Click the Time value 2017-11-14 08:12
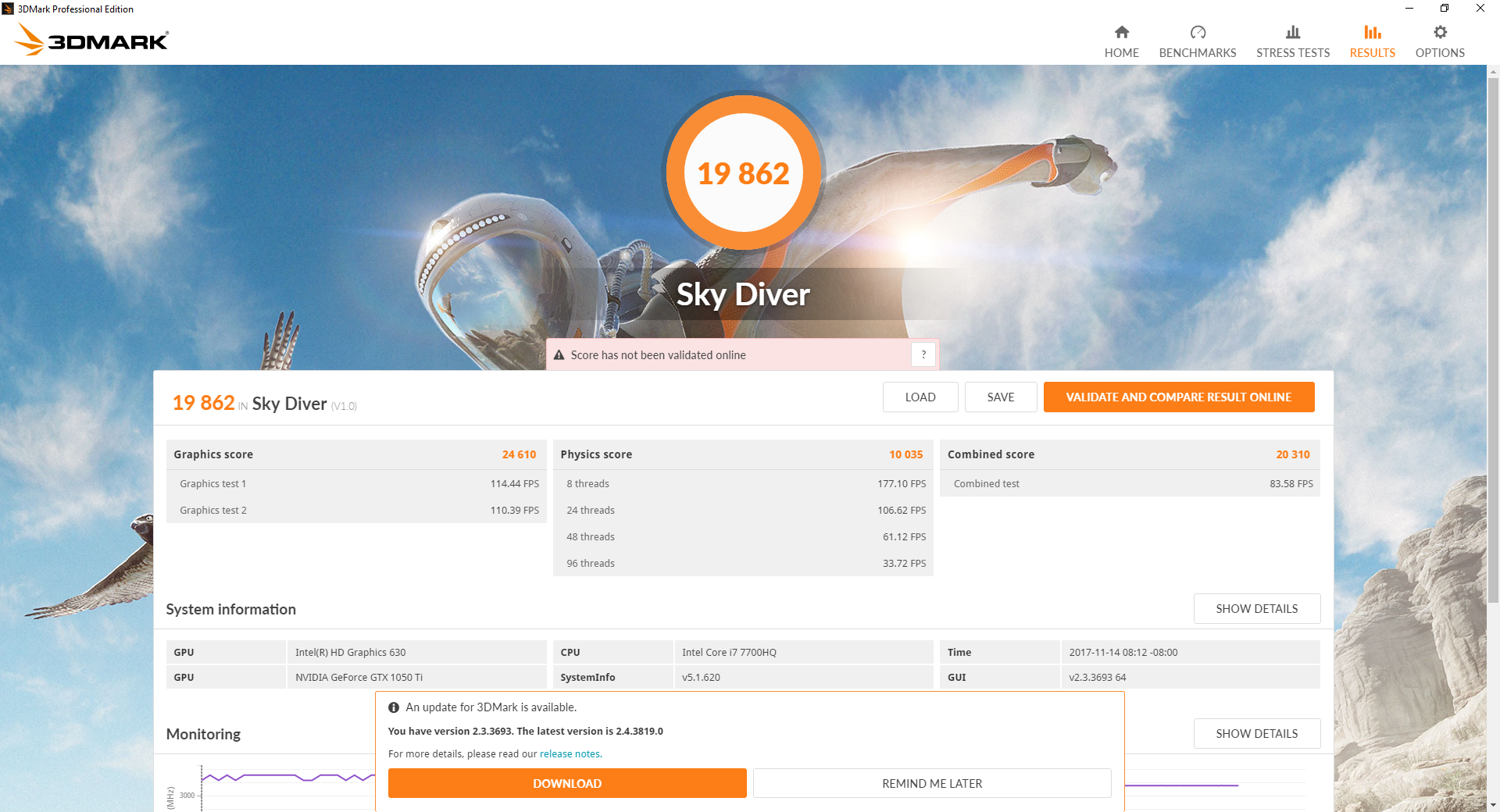The height and width of the screenshot is (812, 1500). click(1123, 653)
